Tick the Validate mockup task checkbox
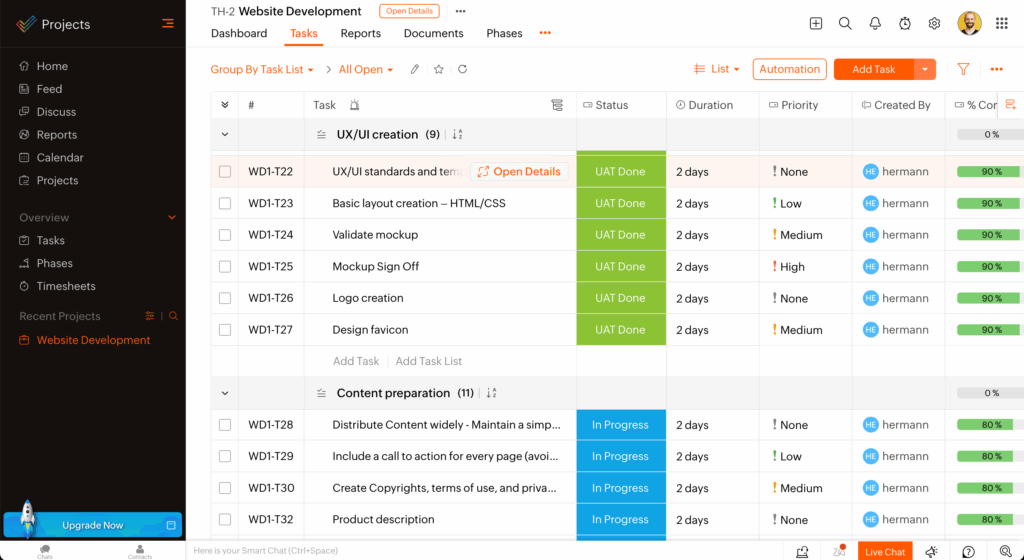Image resolution: width=1024 pixels, height=560 pixels. pos(225,235)
